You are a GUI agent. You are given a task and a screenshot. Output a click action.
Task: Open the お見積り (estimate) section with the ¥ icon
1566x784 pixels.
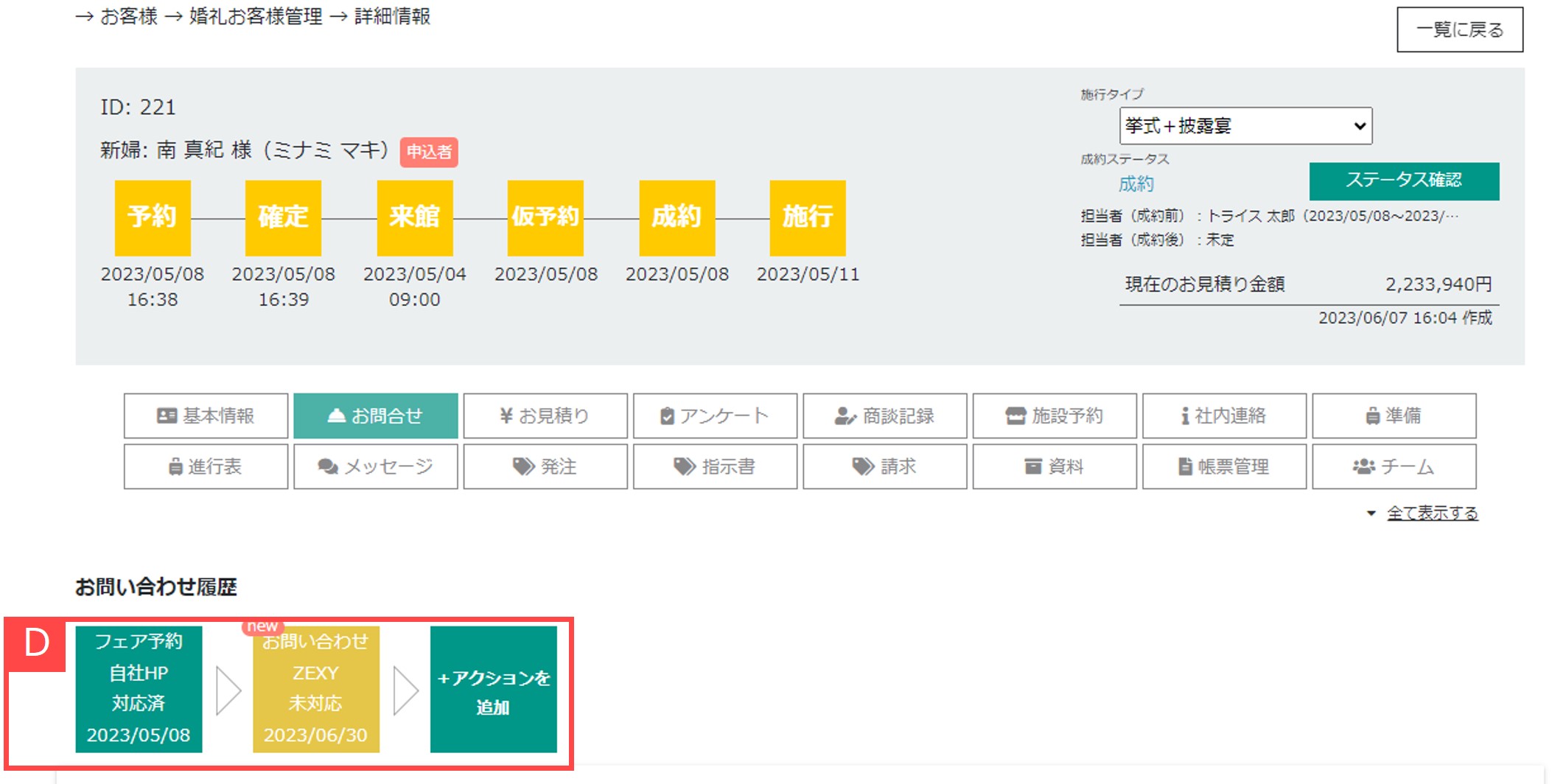click(544, 415)
